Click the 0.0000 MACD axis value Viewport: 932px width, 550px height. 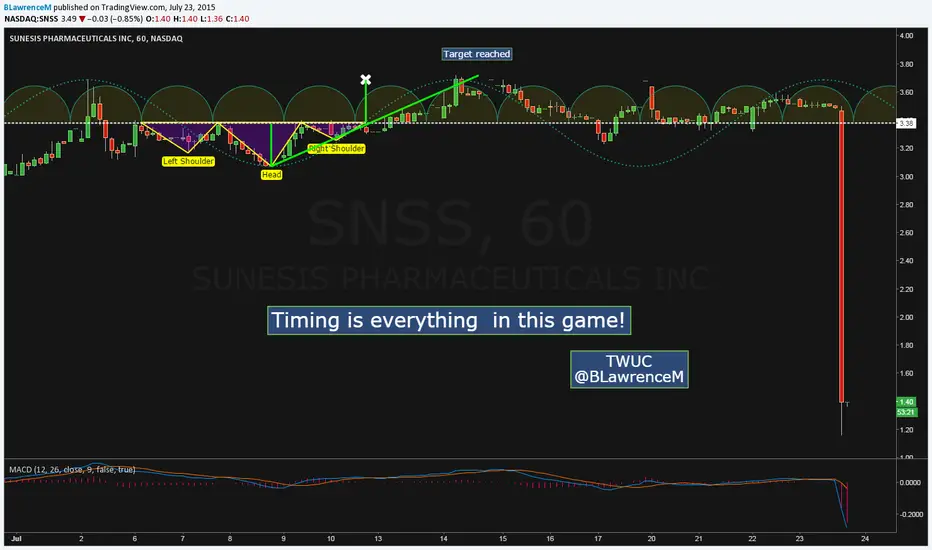[910, 482]
